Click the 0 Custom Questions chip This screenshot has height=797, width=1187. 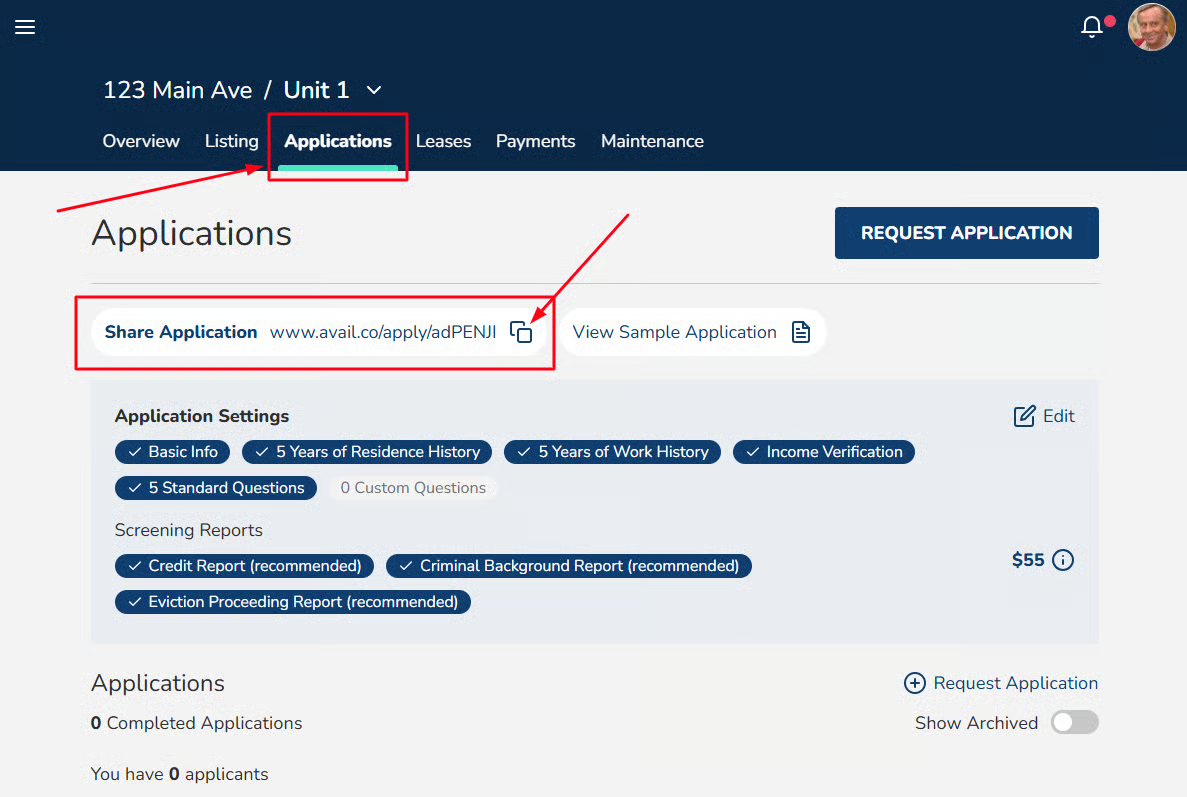point(413,488)
